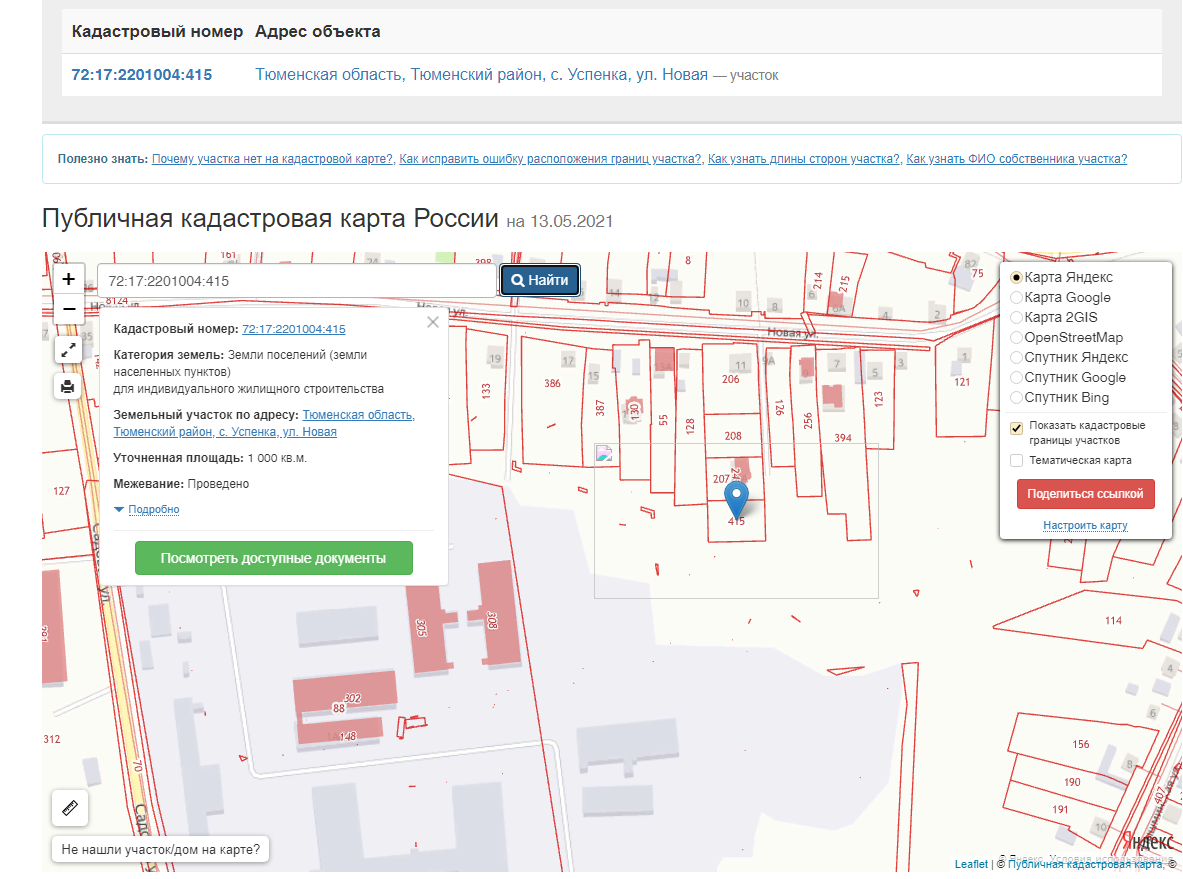Zoom in the cadastral map

[69, 279]
